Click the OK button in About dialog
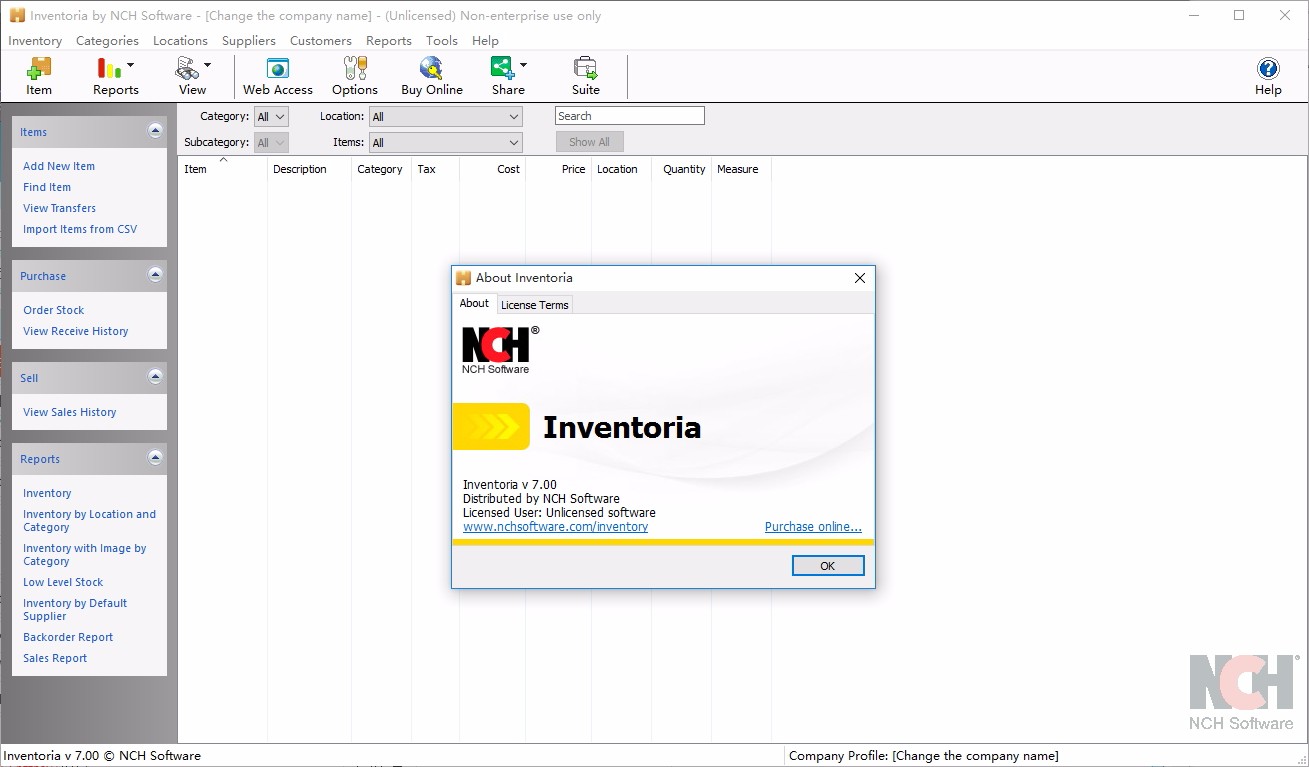 pos(827,564)
